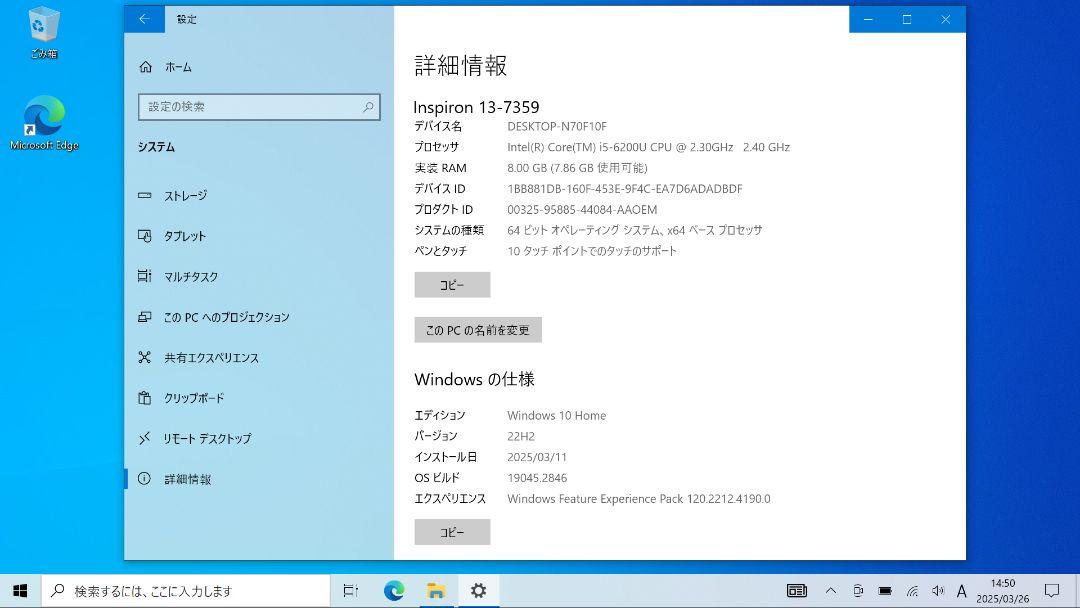Viewport: 1080px width, 608px height.
Task: Toggle the IME input mode A indicator
Action: tap(962, 591)
